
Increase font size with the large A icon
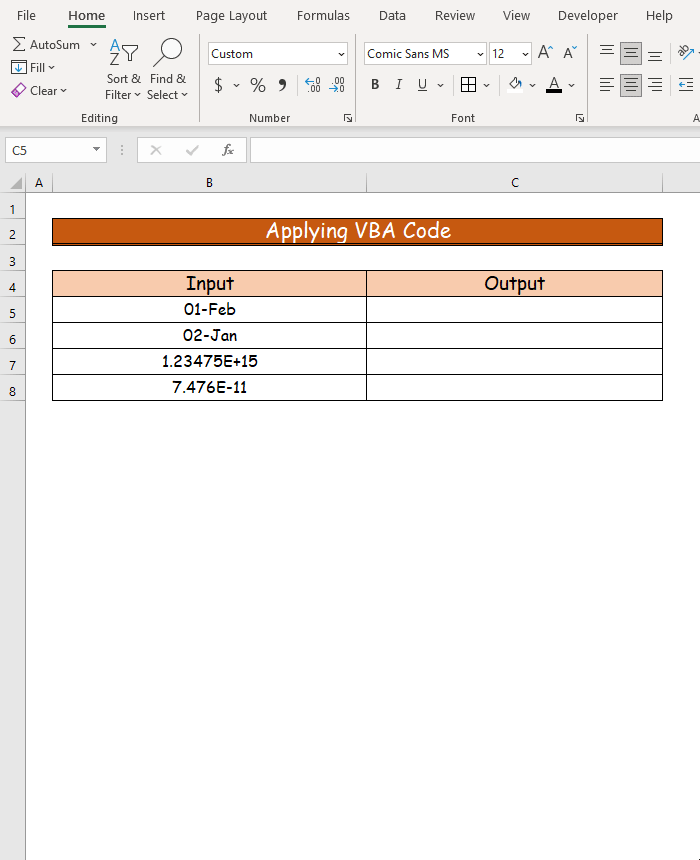click(x=545, y=53)
